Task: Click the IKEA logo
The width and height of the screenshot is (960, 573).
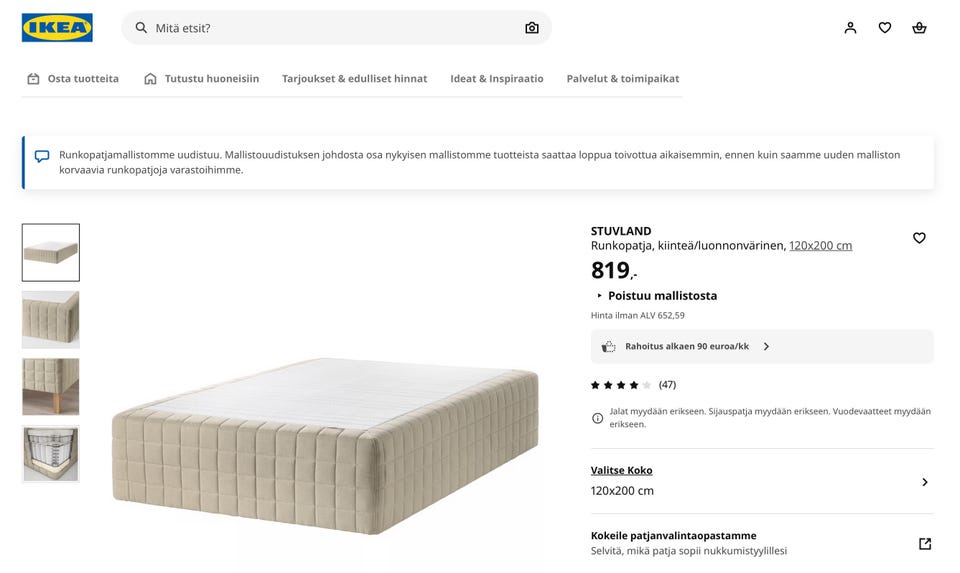Action: click(x=57, y=28)
